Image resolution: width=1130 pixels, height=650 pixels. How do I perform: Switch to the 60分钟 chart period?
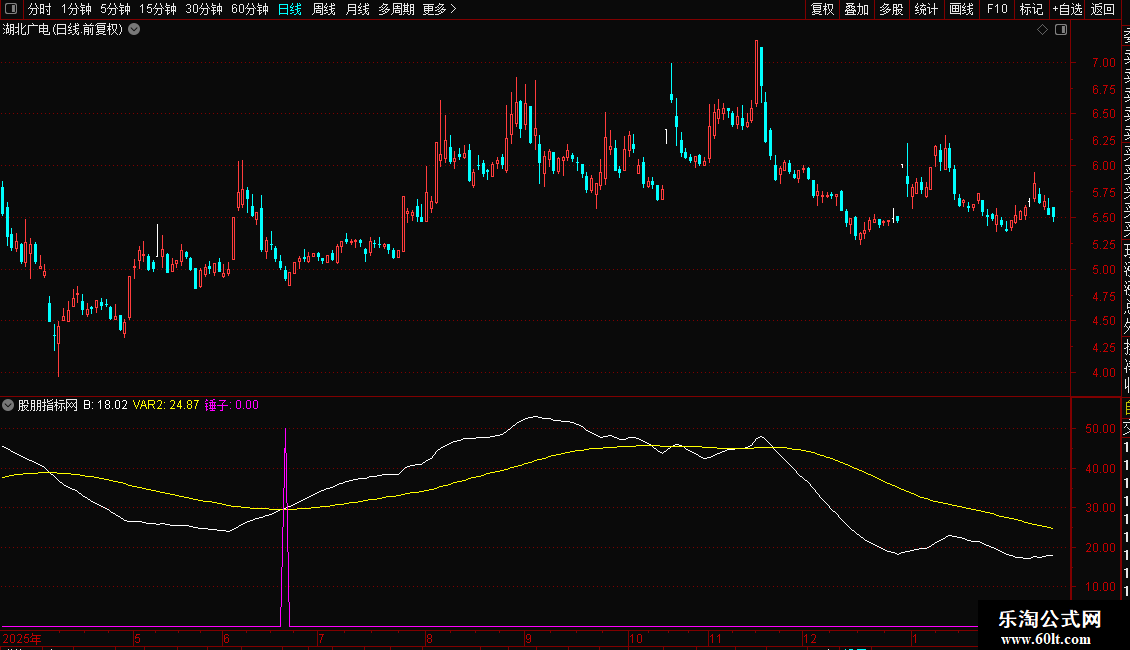pos(249,9)
